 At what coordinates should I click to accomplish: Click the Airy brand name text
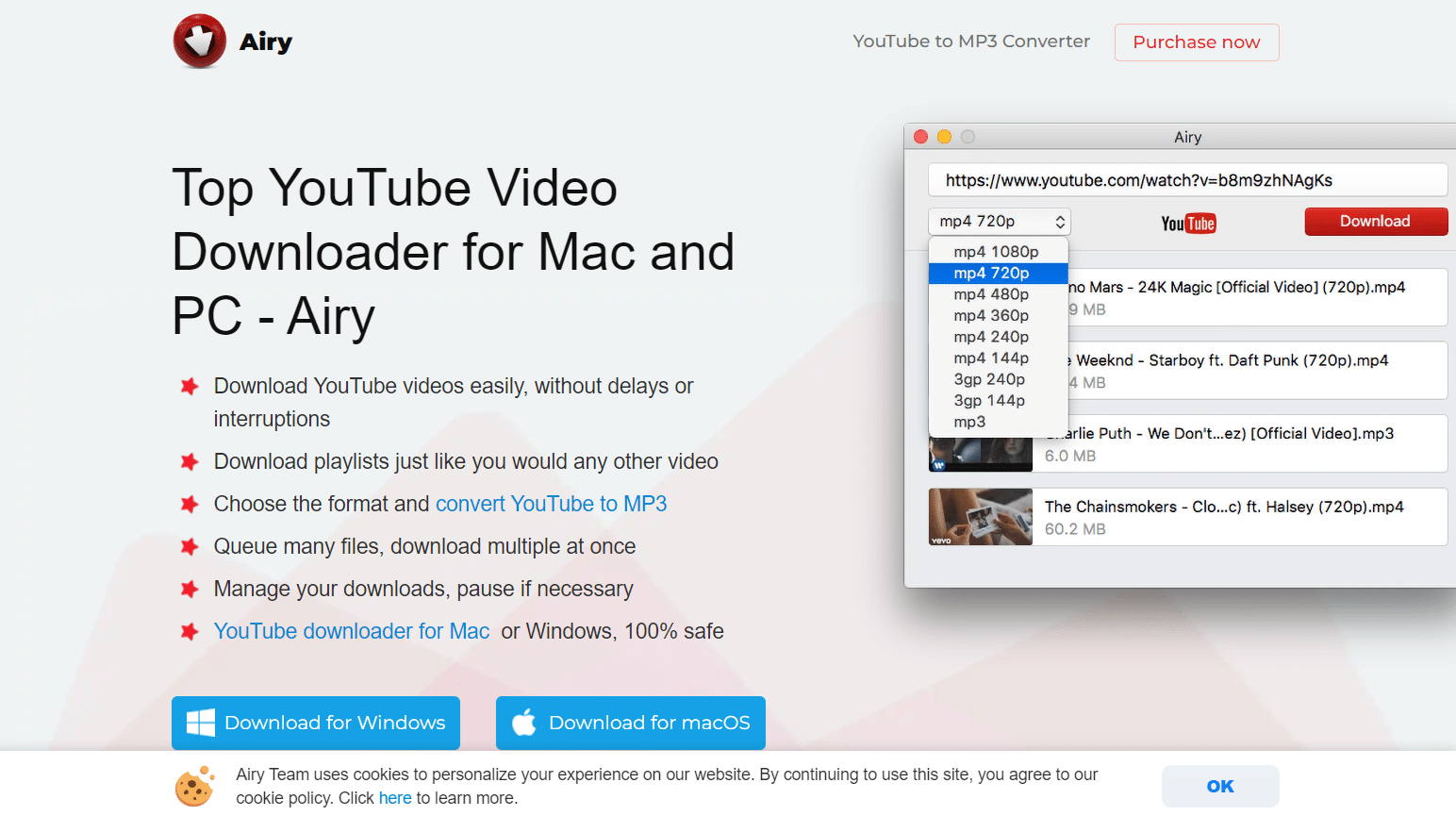266,42
